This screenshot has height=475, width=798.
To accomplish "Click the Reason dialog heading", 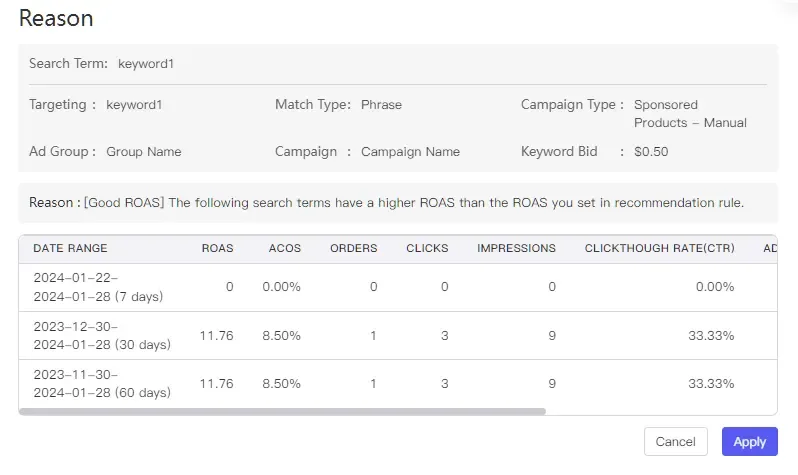I will (56, 18).
